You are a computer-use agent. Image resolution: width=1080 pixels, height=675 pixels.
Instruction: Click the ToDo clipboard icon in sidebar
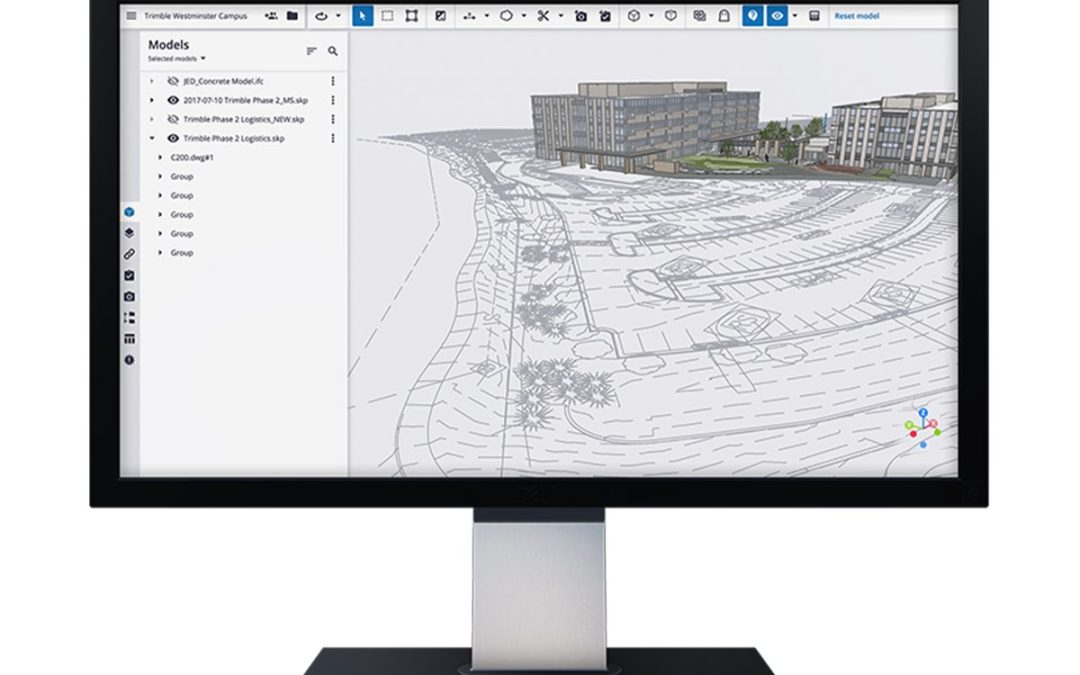pos(129,275)
